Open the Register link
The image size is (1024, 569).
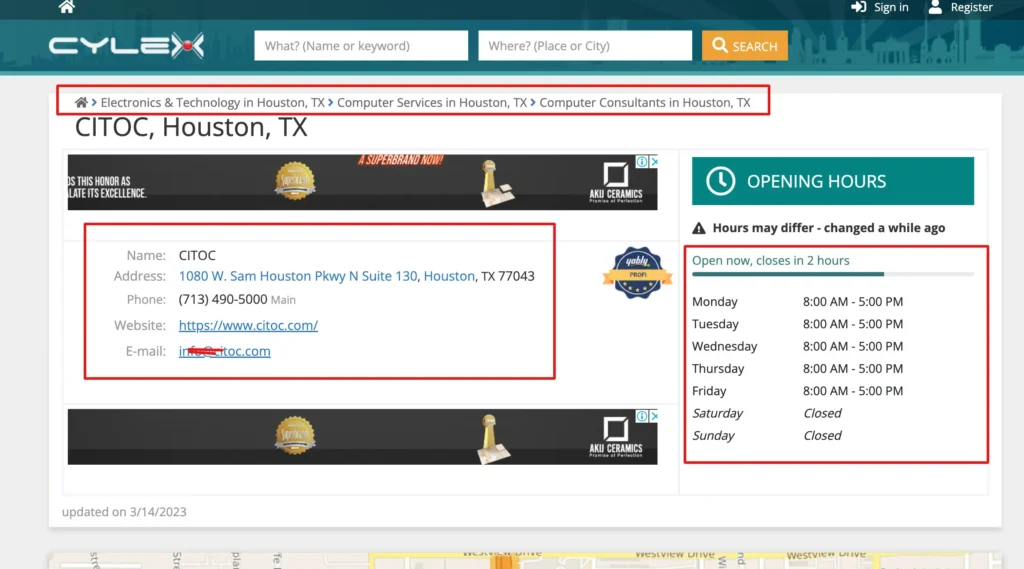click(960, 8)
